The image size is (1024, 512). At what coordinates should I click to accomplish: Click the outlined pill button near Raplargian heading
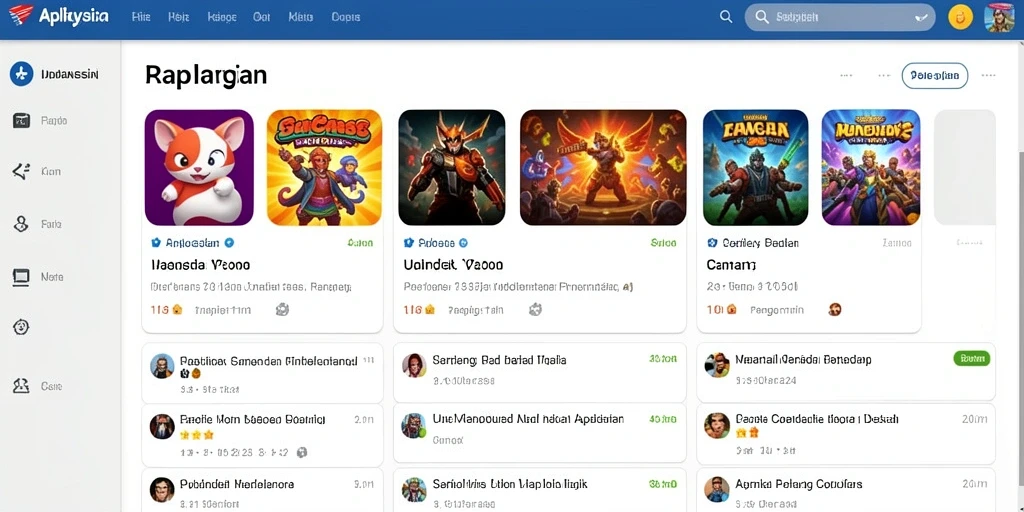[935, 76]
